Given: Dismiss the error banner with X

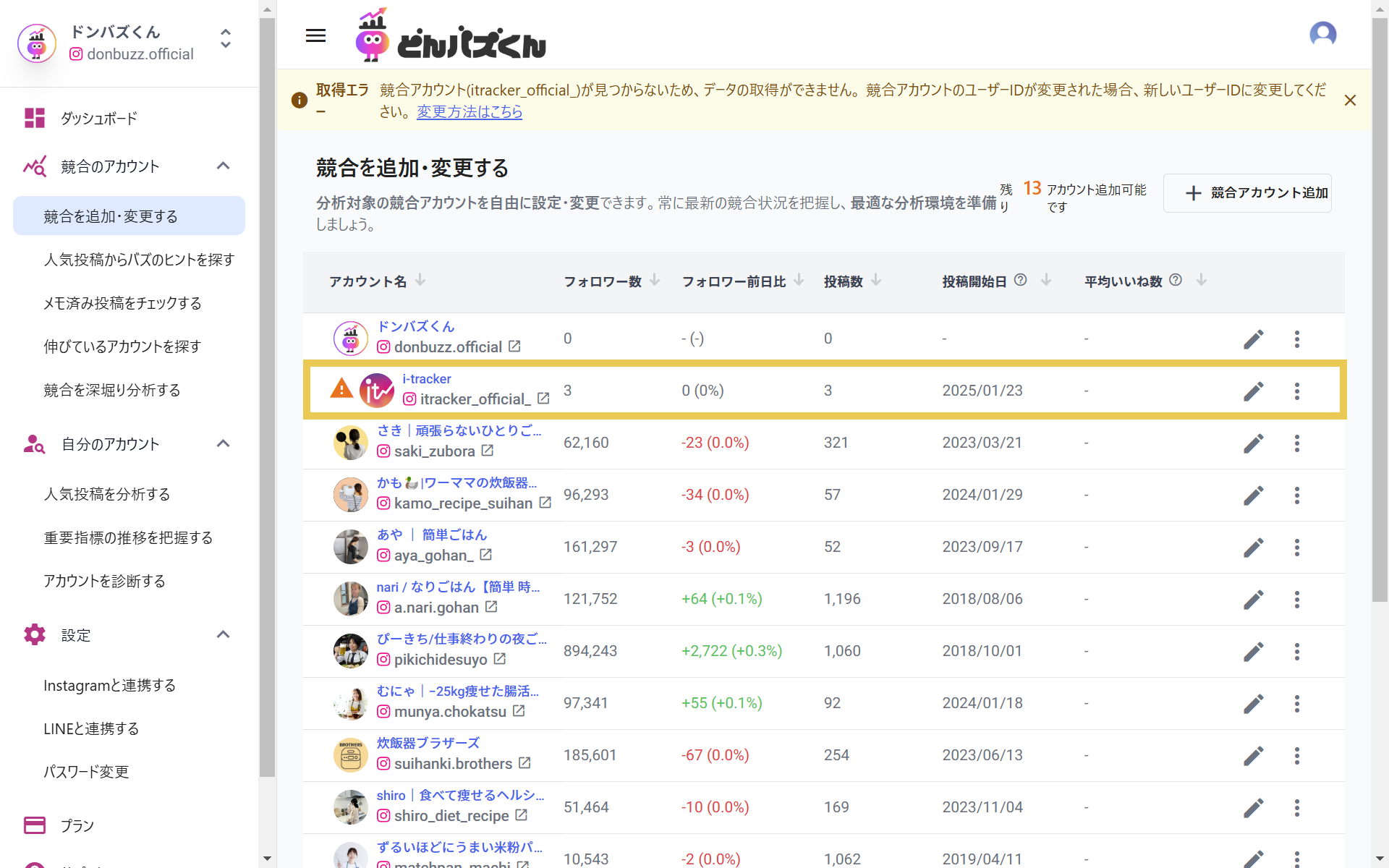Looking at the screenshot, I should pyautogui.click(x=1350, y=101).
